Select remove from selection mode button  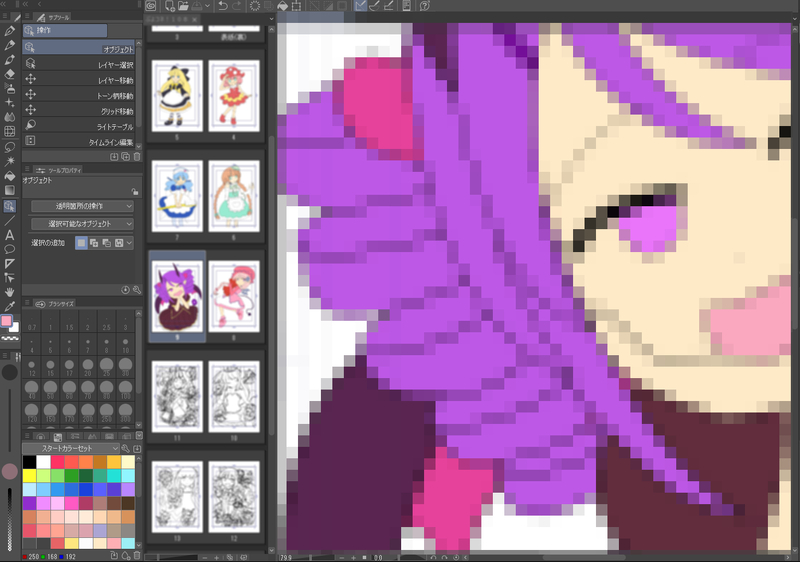point(107,243)
